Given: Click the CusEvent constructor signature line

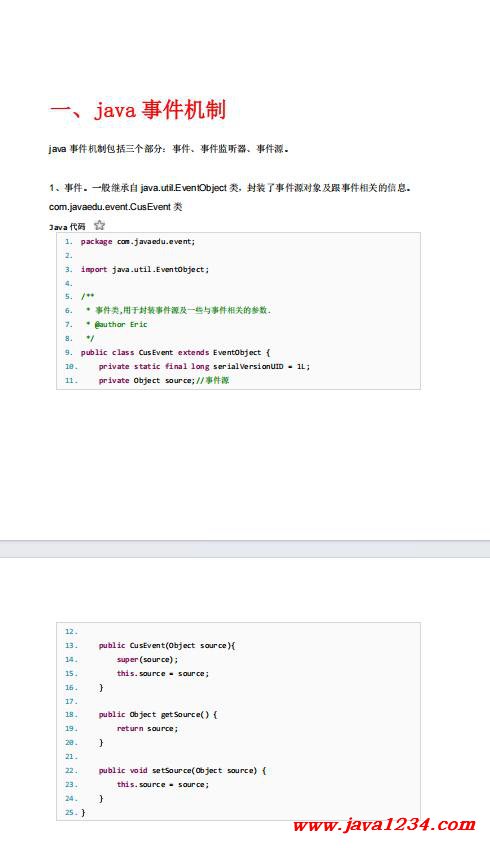Looking at the screenshot, I should point(167,646).
